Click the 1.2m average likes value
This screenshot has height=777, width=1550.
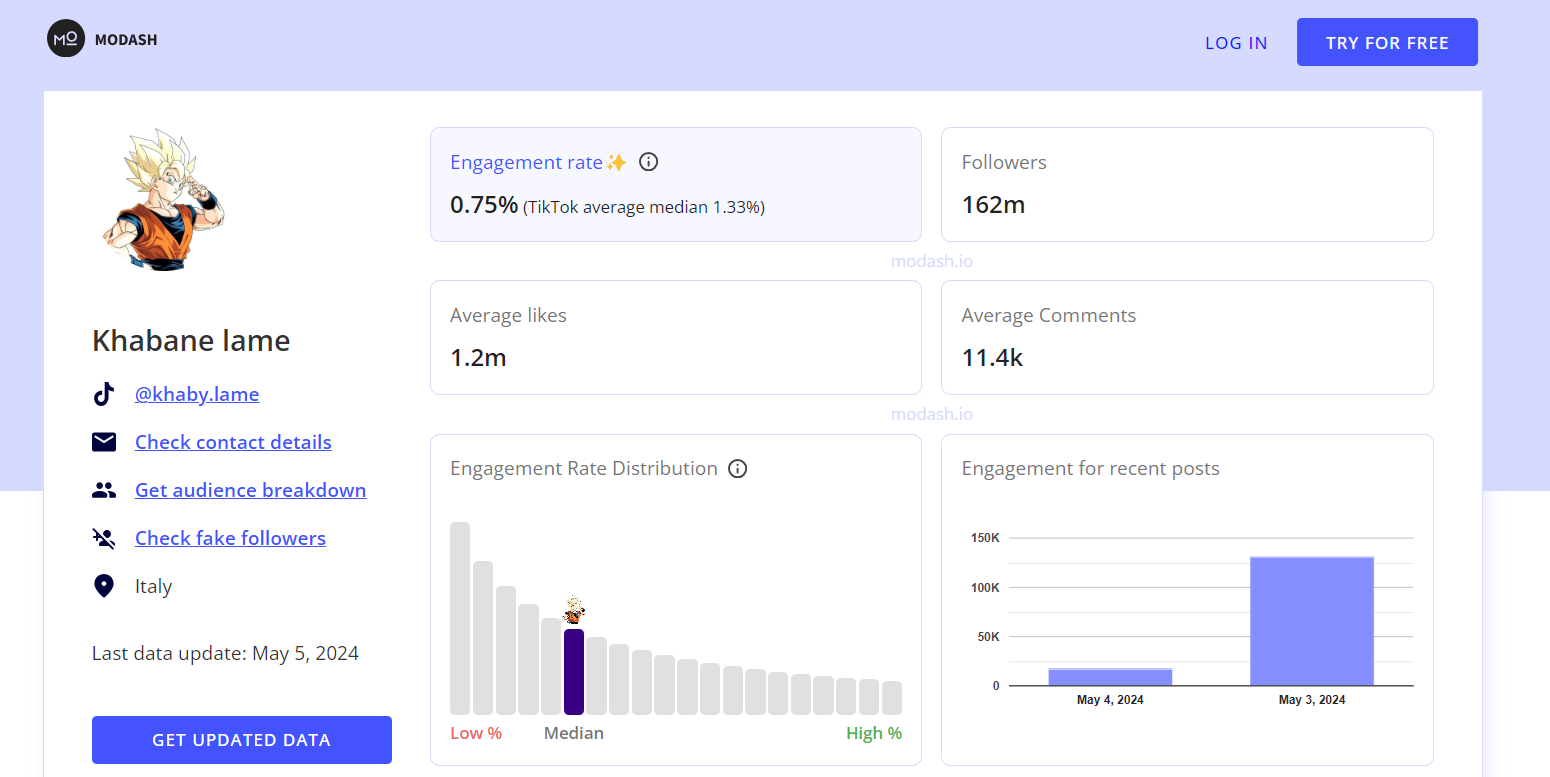478,358
